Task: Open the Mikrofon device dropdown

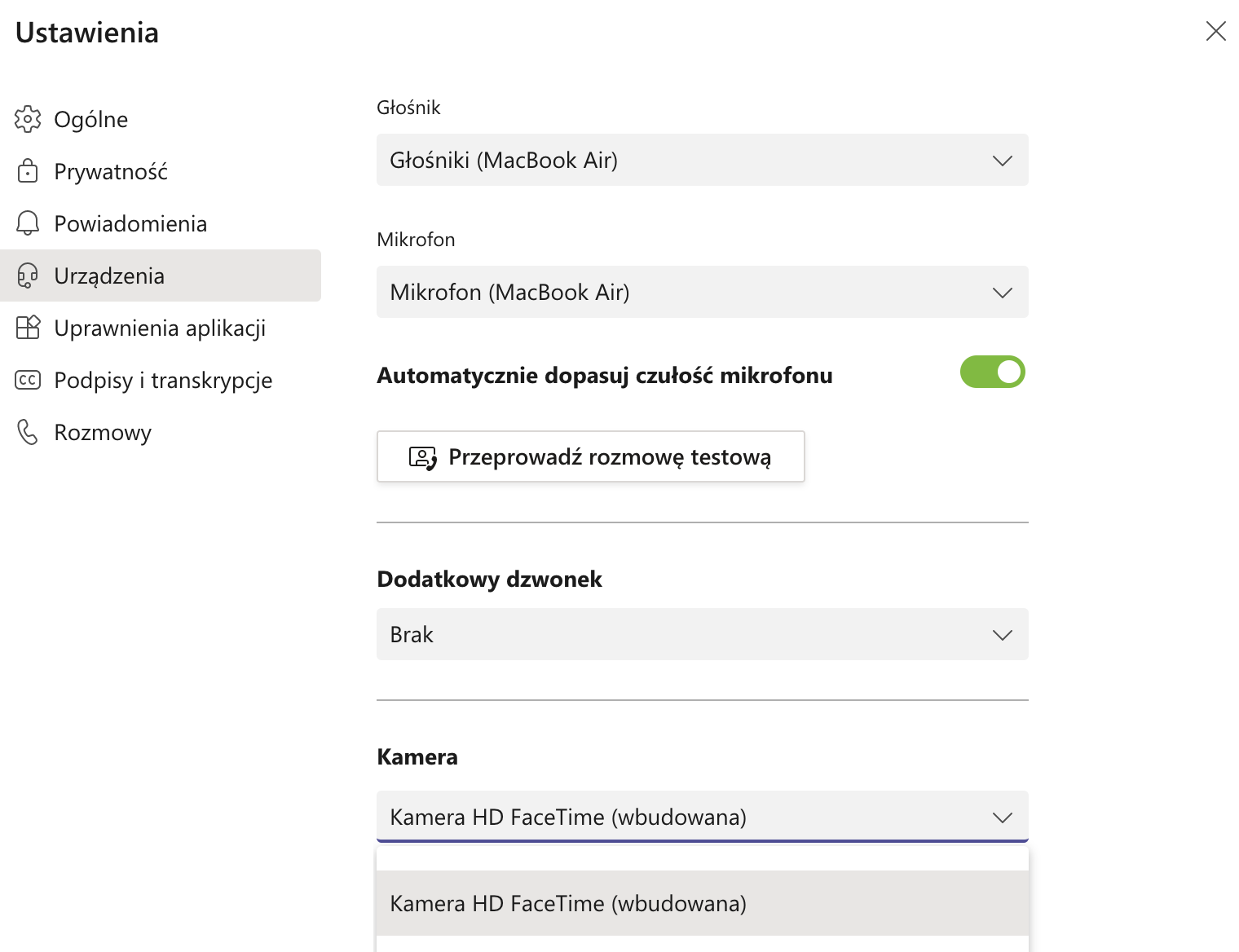Action: coord(703,292)
